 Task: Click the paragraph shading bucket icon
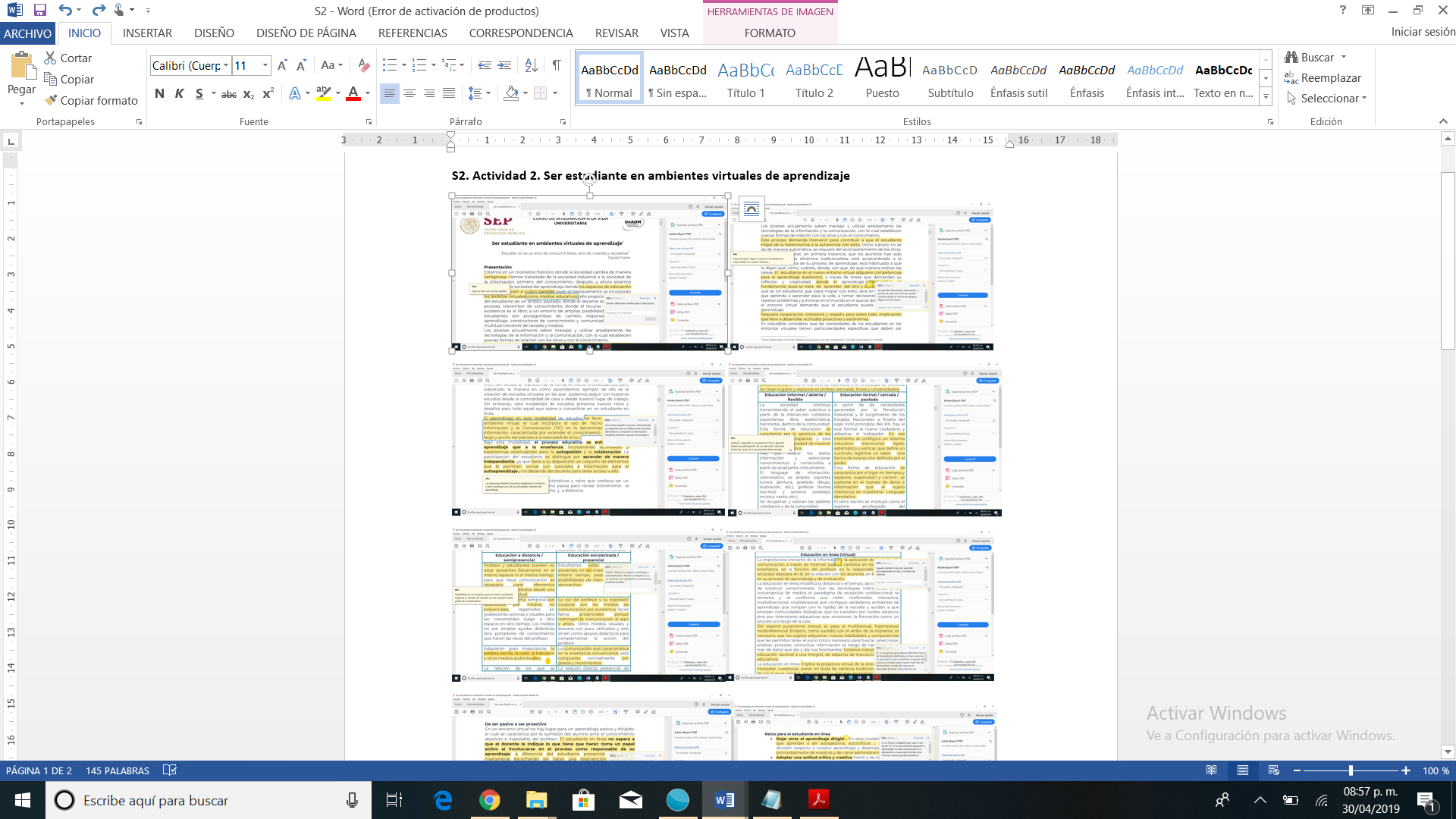(511, 93)
